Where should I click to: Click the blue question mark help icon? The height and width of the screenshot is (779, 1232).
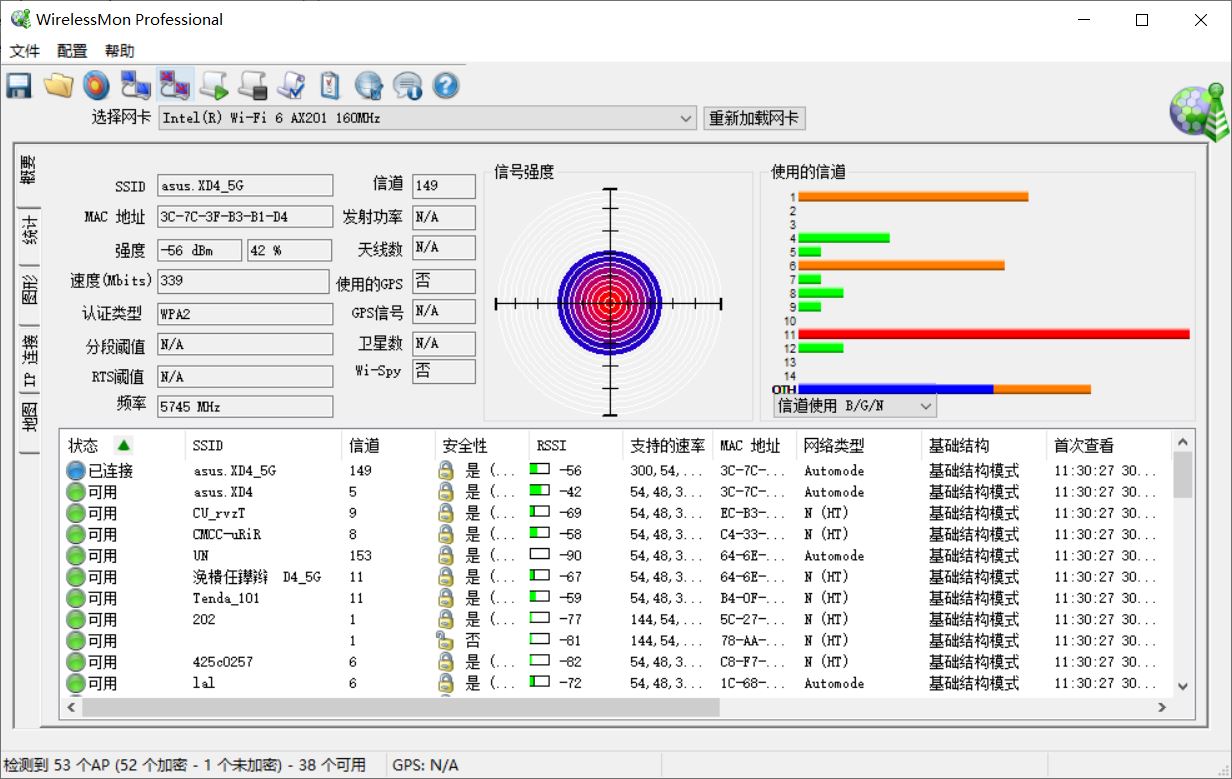446,86
